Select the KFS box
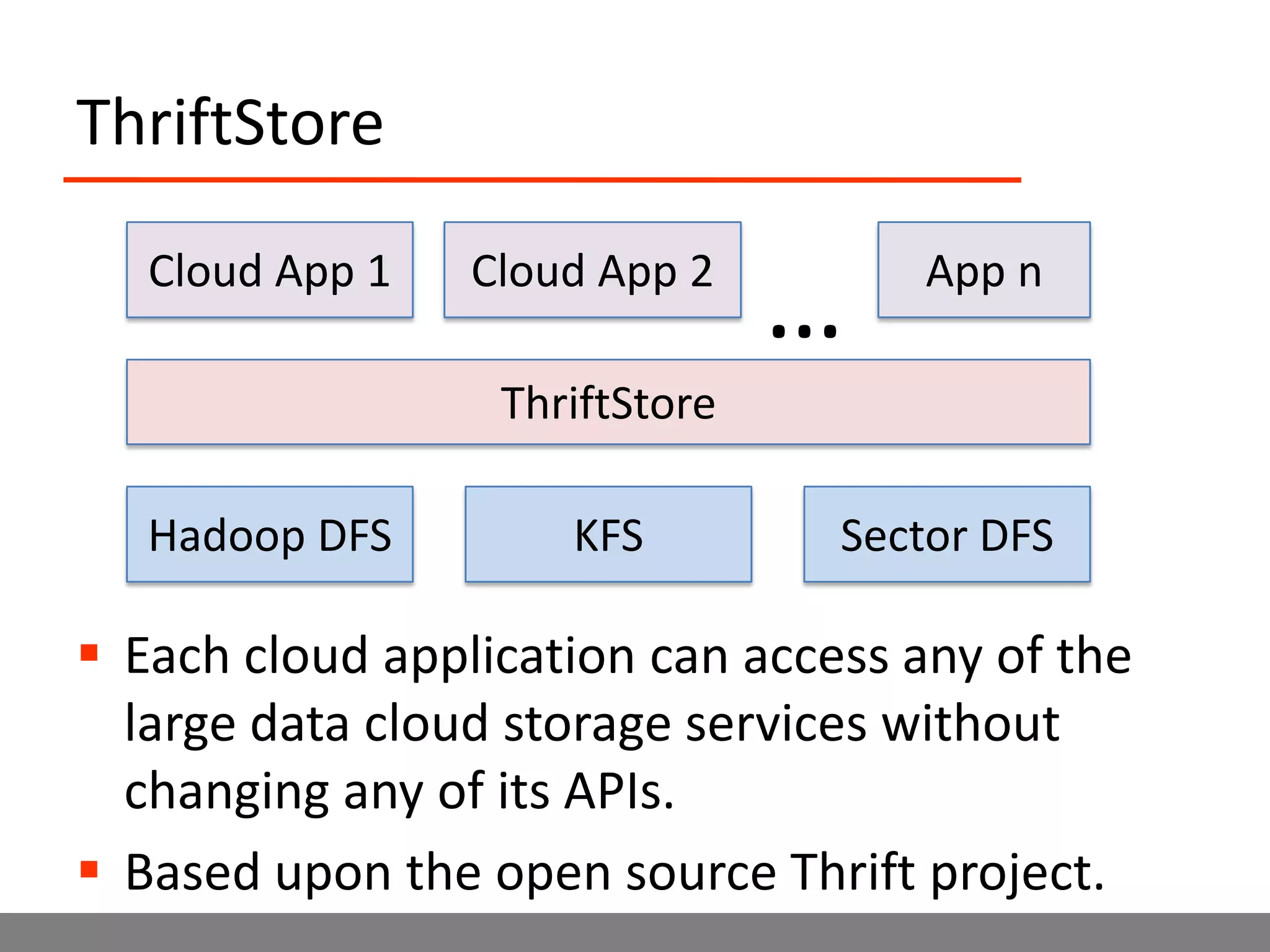1270x952 pixels. click(608, 534)
